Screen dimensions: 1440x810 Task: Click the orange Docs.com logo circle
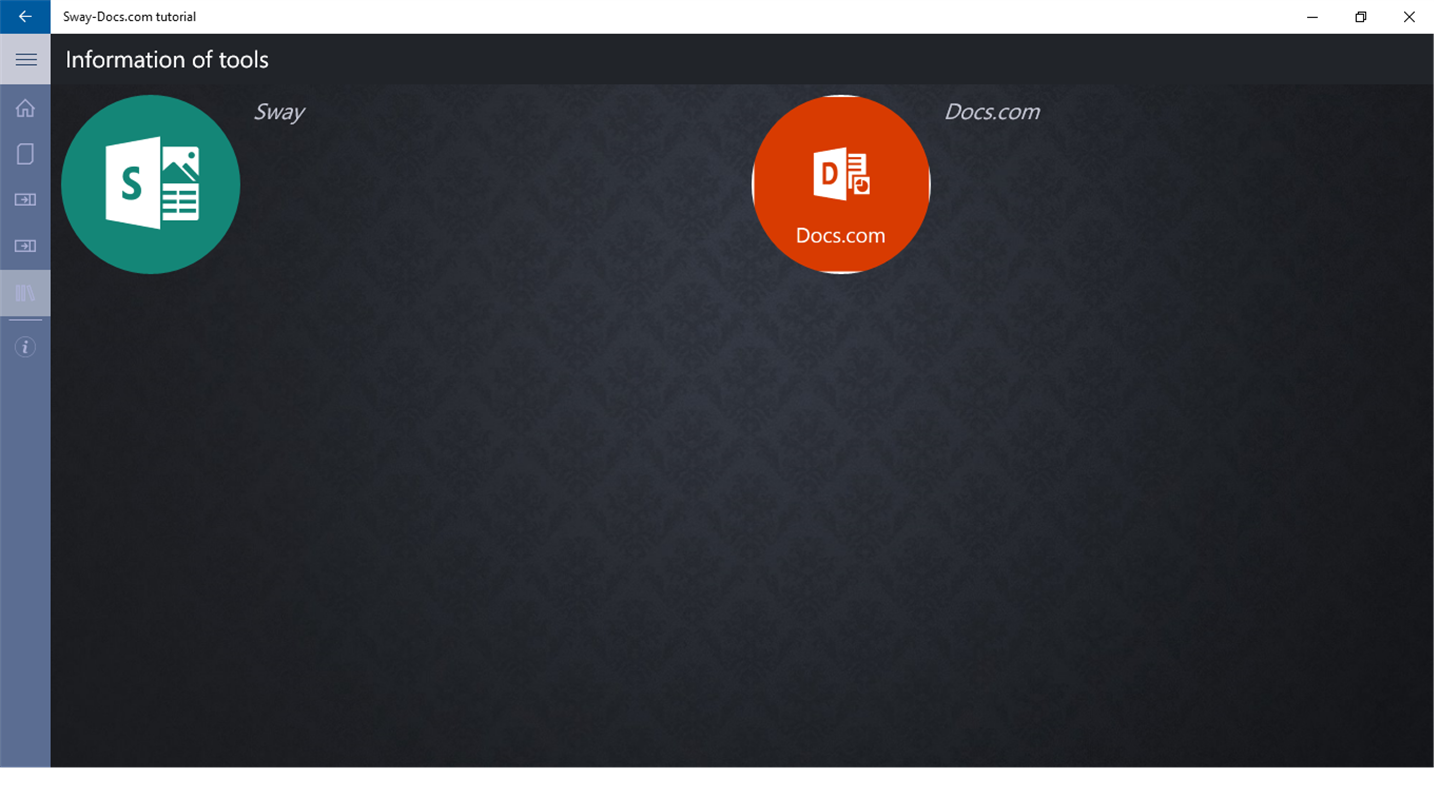841,184
